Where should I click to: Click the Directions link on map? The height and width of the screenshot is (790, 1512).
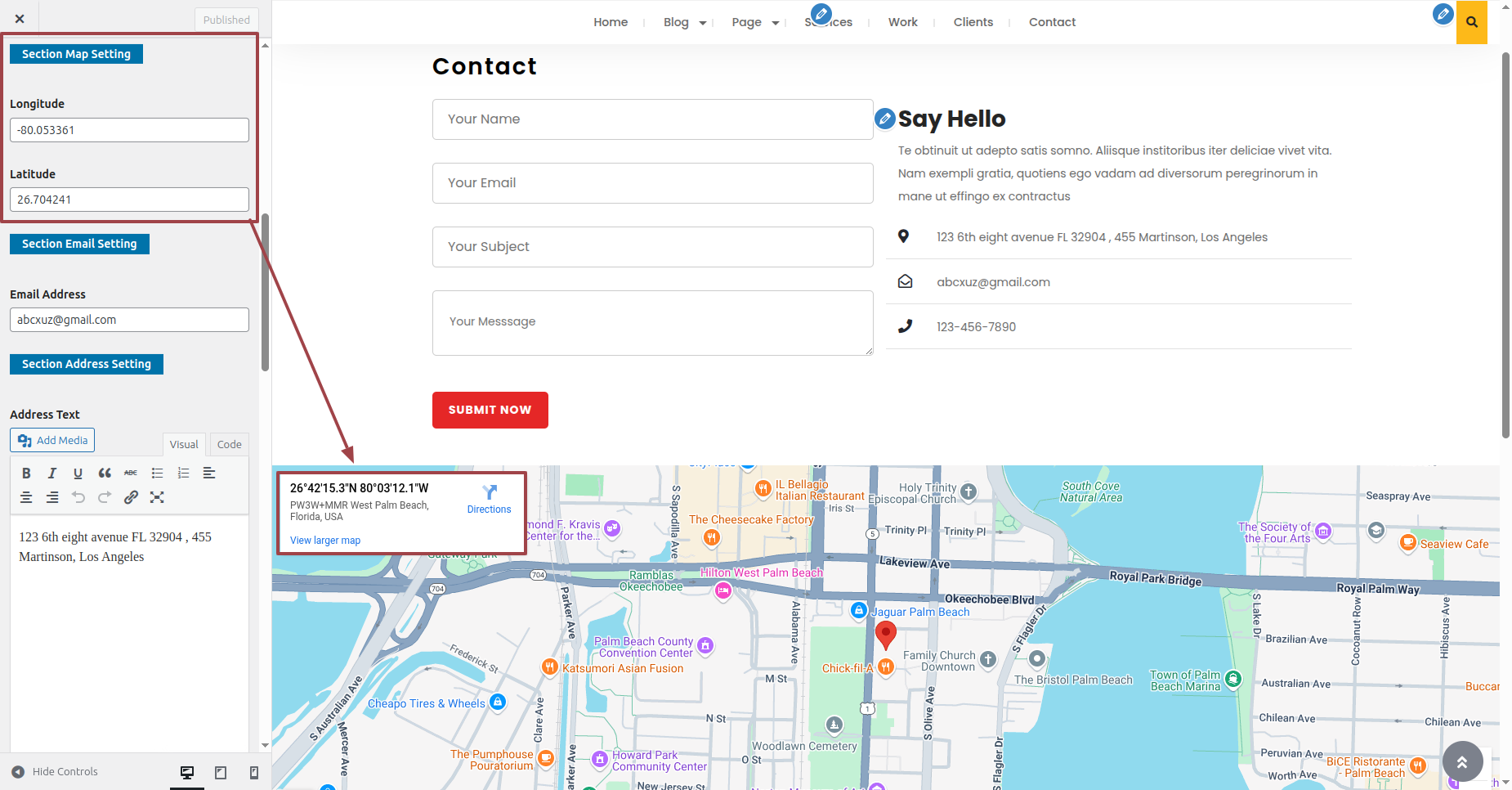[x=489, y=499]
